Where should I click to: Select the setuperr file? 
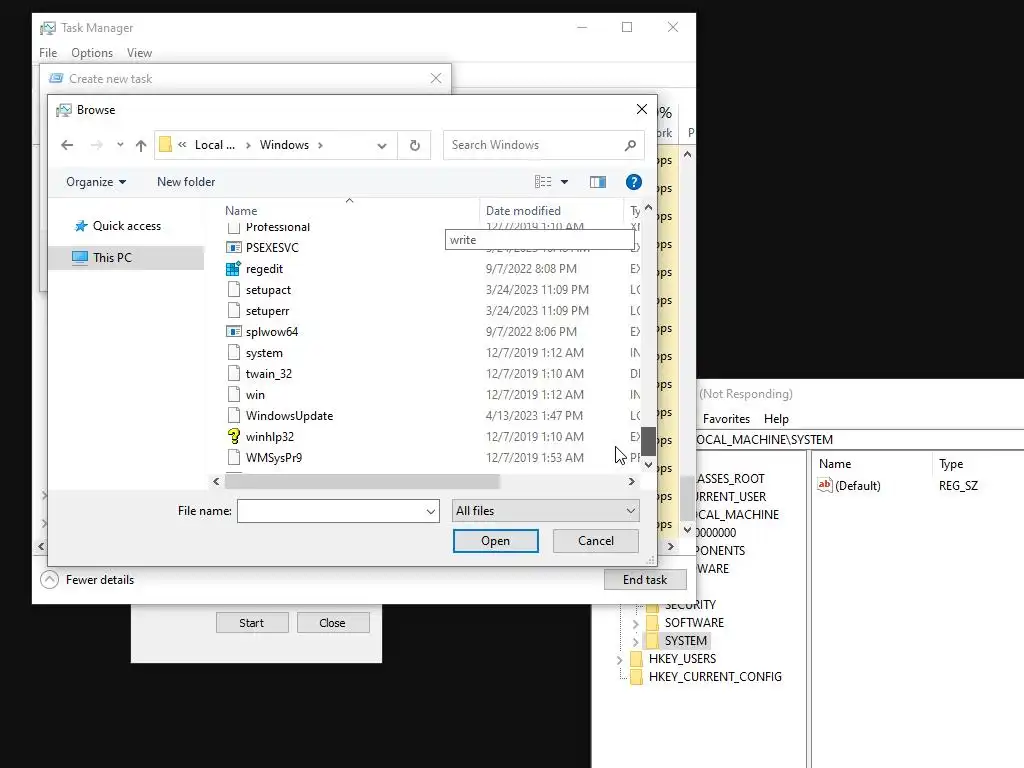[x=267, y=311]
